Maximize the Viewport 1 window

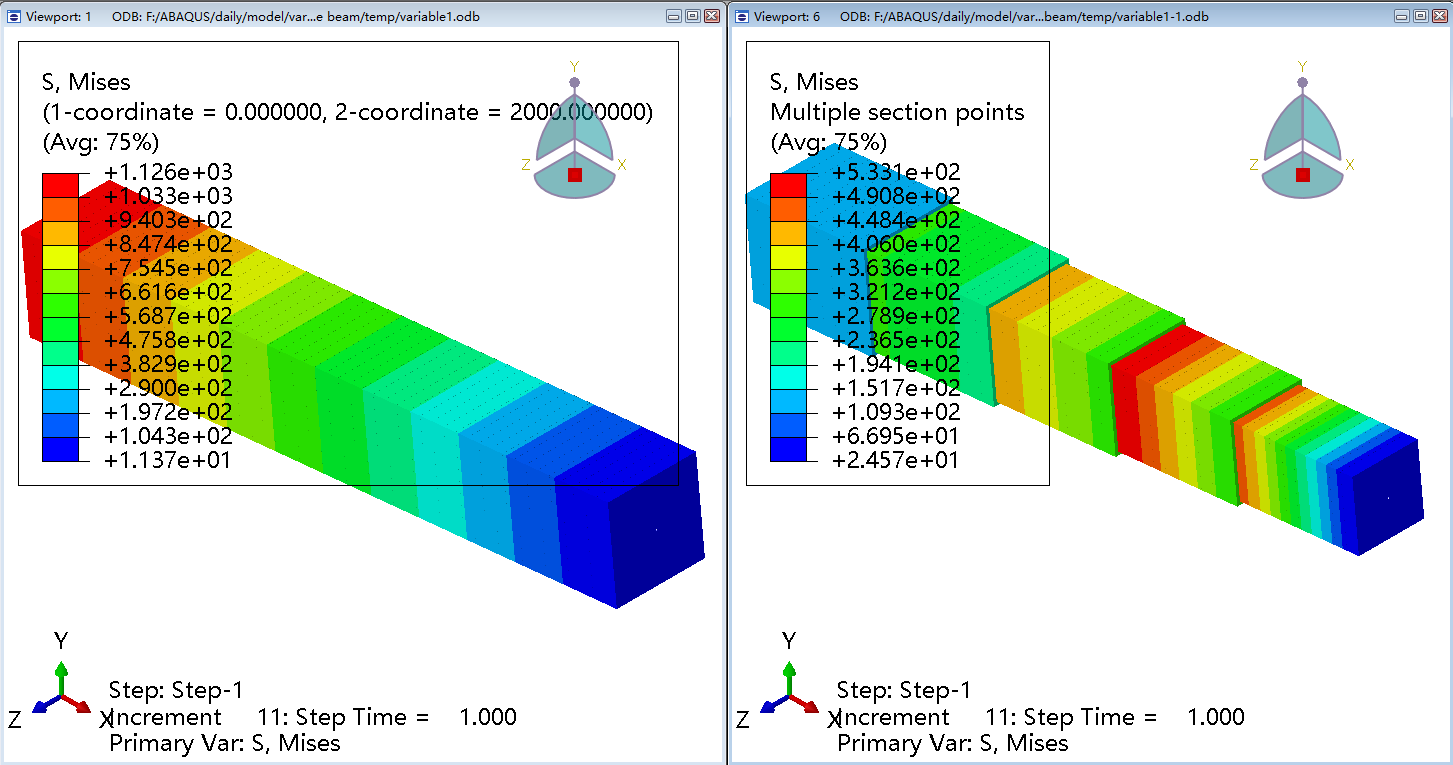tap(693, 16)
